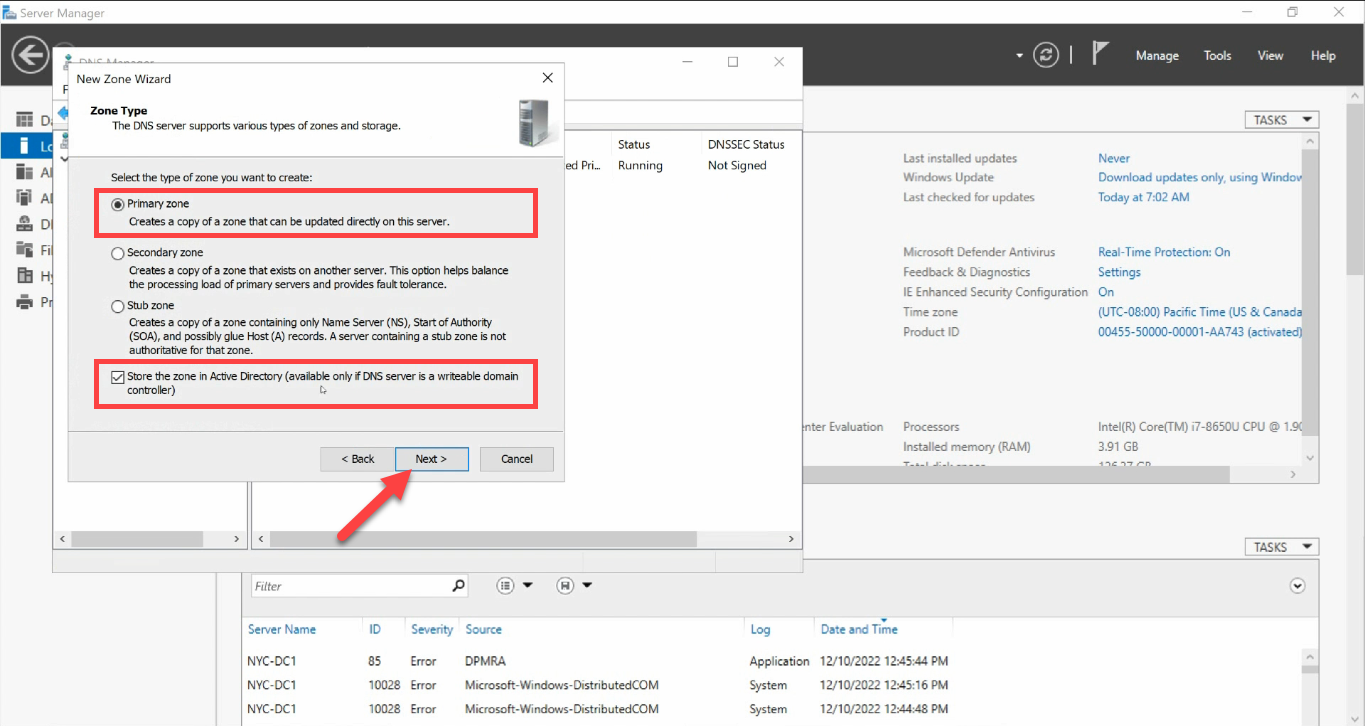Click the Back button in the wizard

tap(357, 459)
